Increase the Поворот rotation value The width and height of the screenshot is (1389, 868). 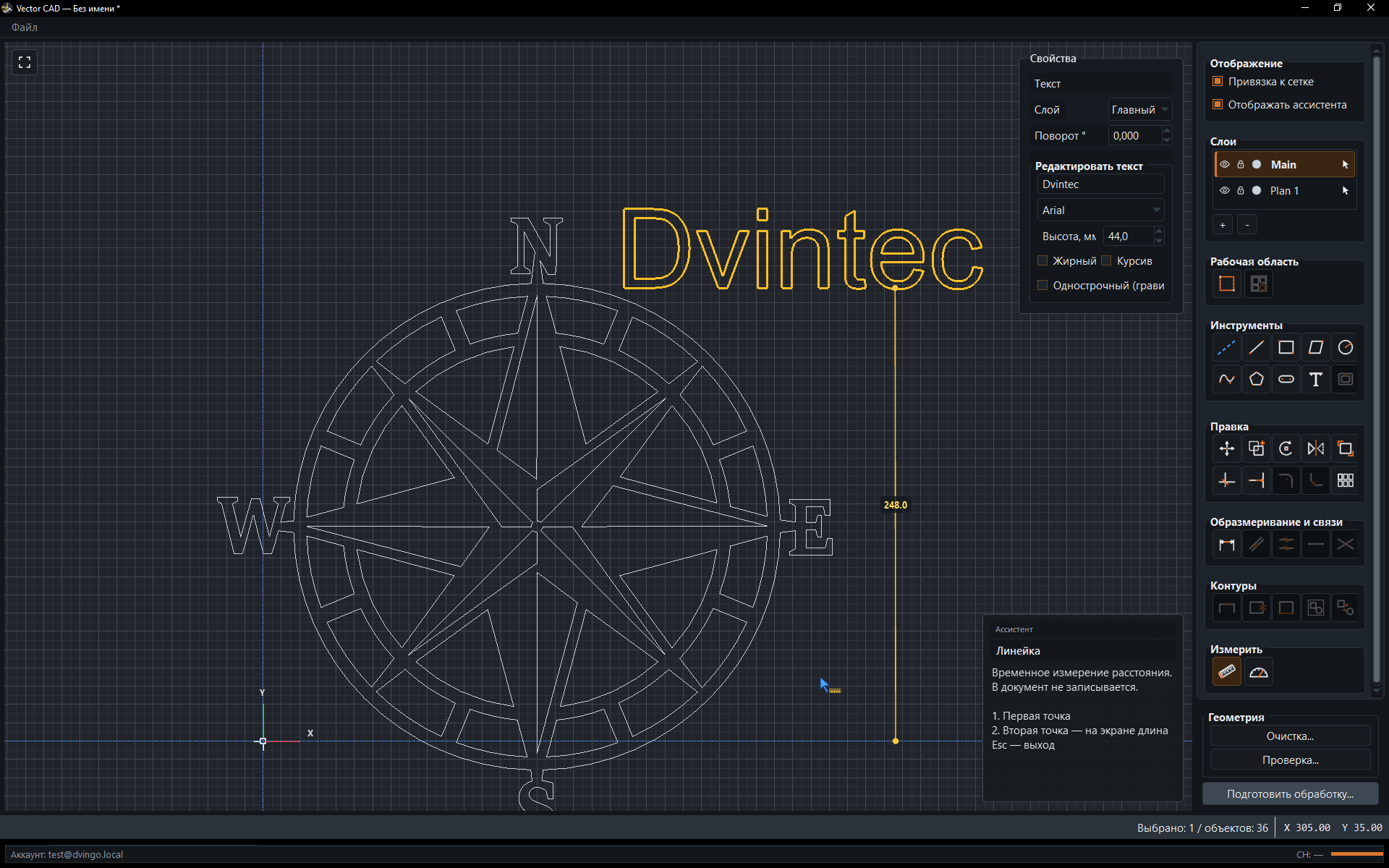click(x=1167, y=131)
